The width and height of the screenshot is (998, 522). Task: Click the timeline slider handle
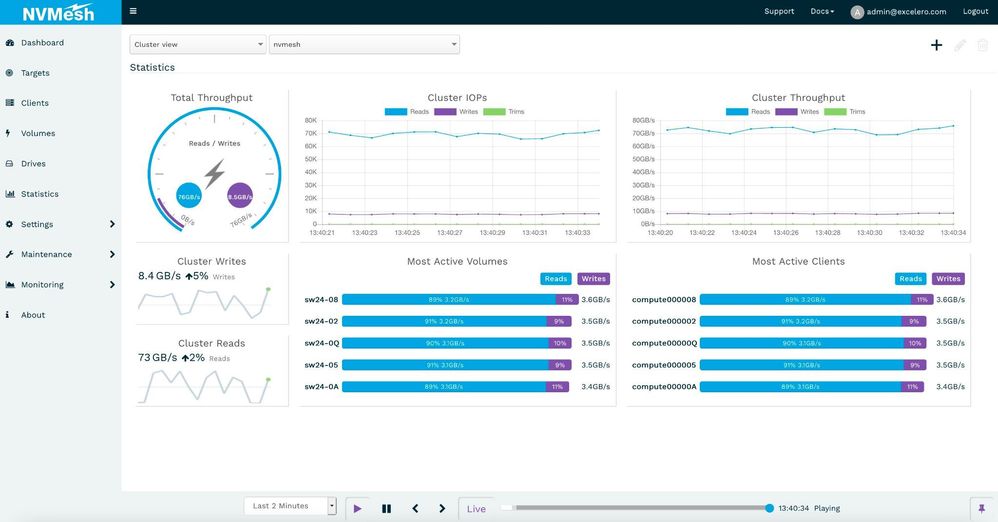[769, 508]
